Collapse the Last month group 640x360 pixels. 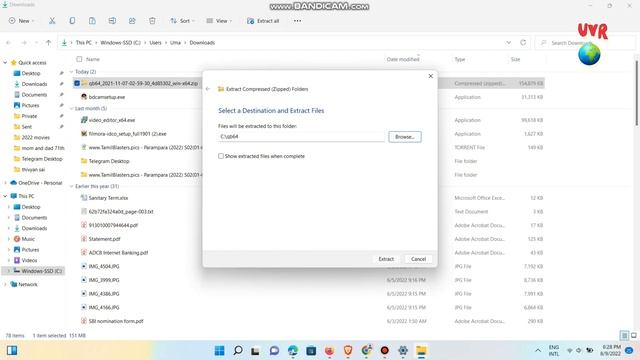tap(72, 109)
